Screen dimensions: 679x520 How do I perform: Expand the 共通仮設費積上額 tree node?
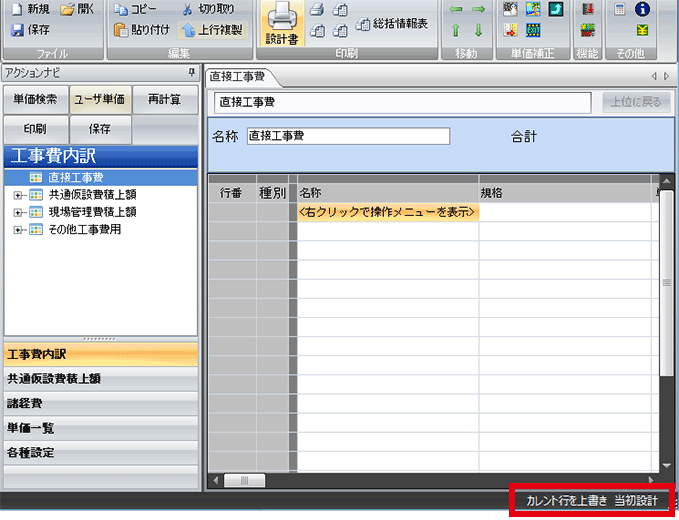17,195
